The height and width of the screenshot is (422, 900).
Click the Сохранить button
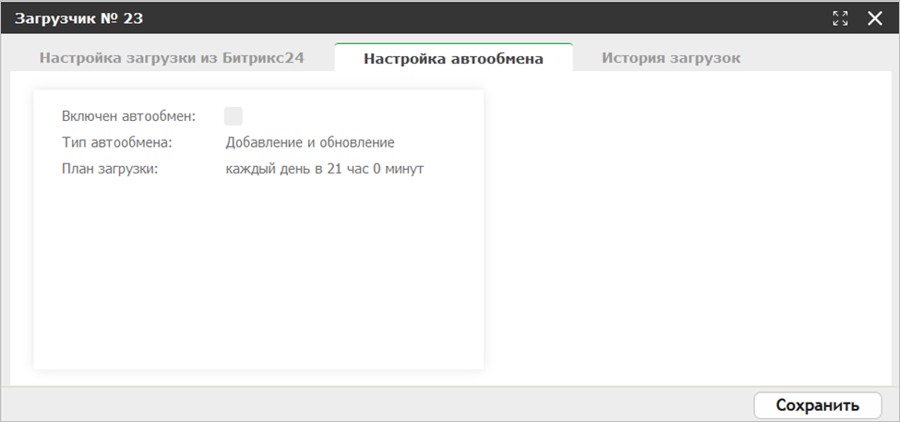coord(817,405)
